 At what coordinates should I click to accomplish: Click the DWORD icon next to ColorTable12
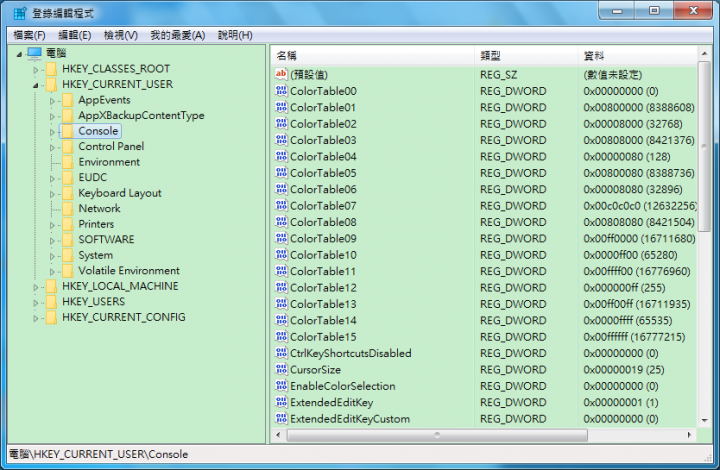coord(281,287)
